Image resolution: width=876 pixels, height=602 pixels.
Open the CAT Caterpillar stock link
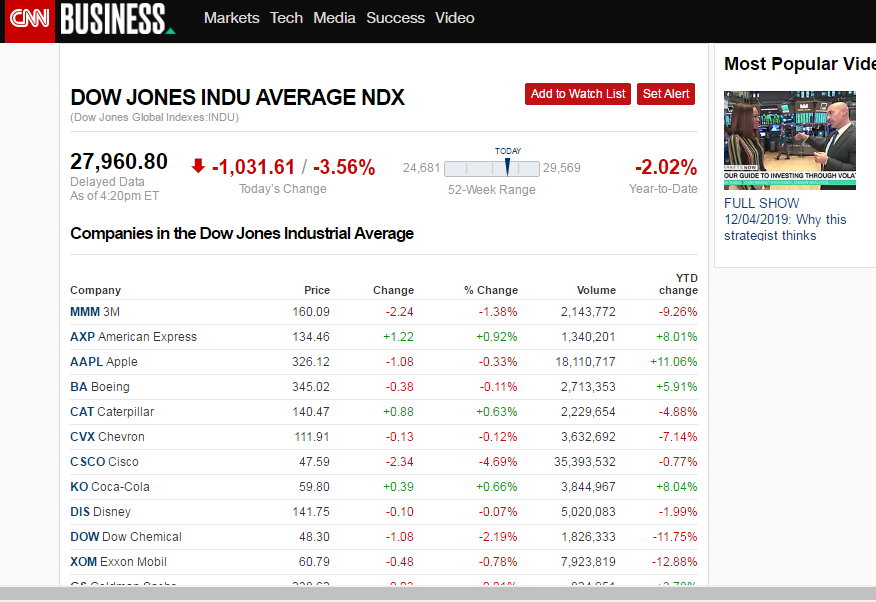point(112,412)
